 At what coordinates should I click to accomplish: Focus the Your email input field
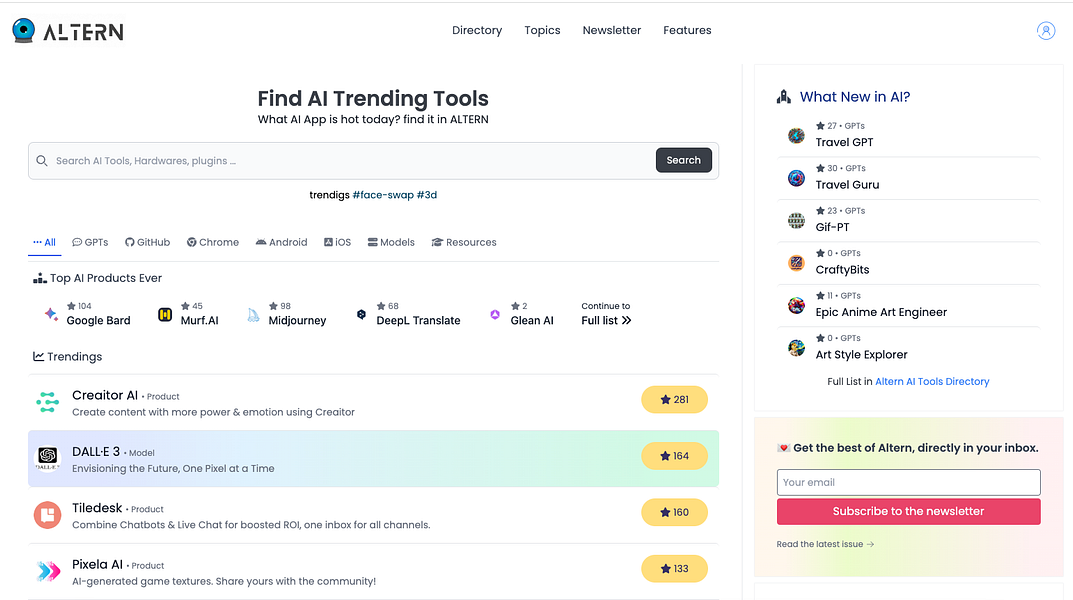[908, 482]
